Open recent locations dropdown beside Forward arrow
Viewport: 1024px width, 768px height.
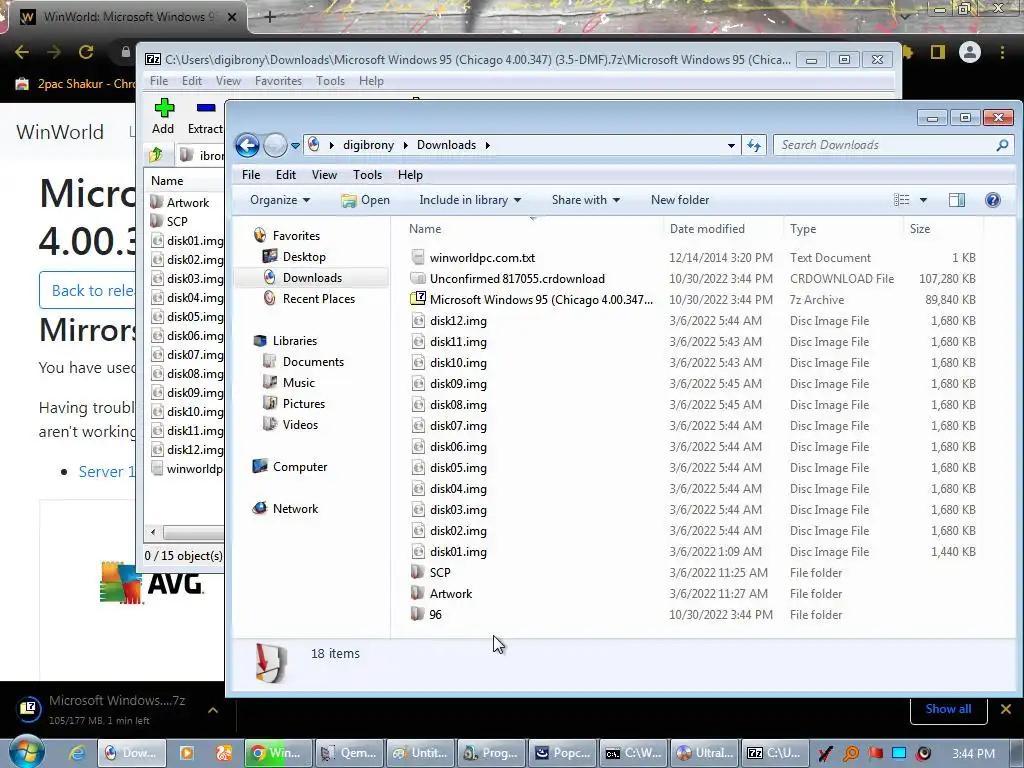click(x=295, y=146)
